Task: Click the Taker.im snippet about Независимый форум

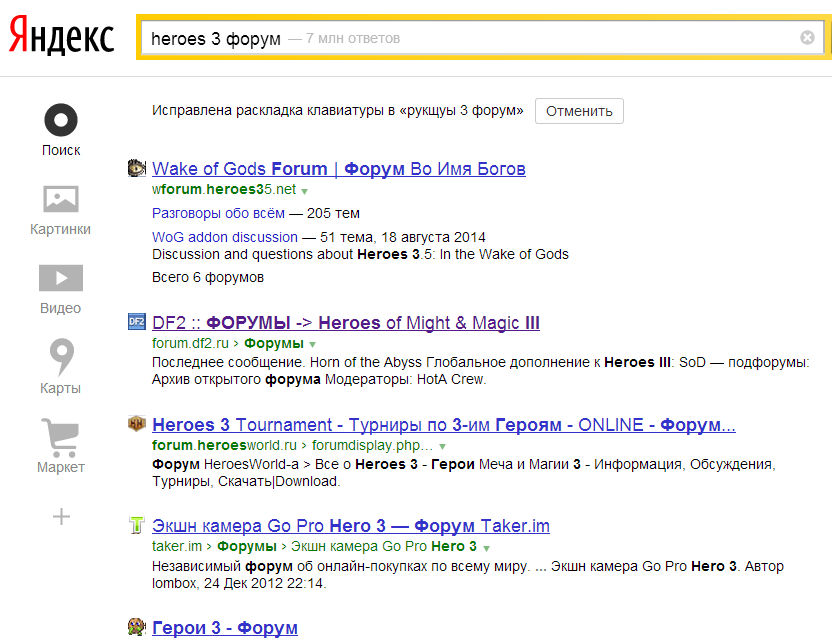Action: tap(468, 575)
